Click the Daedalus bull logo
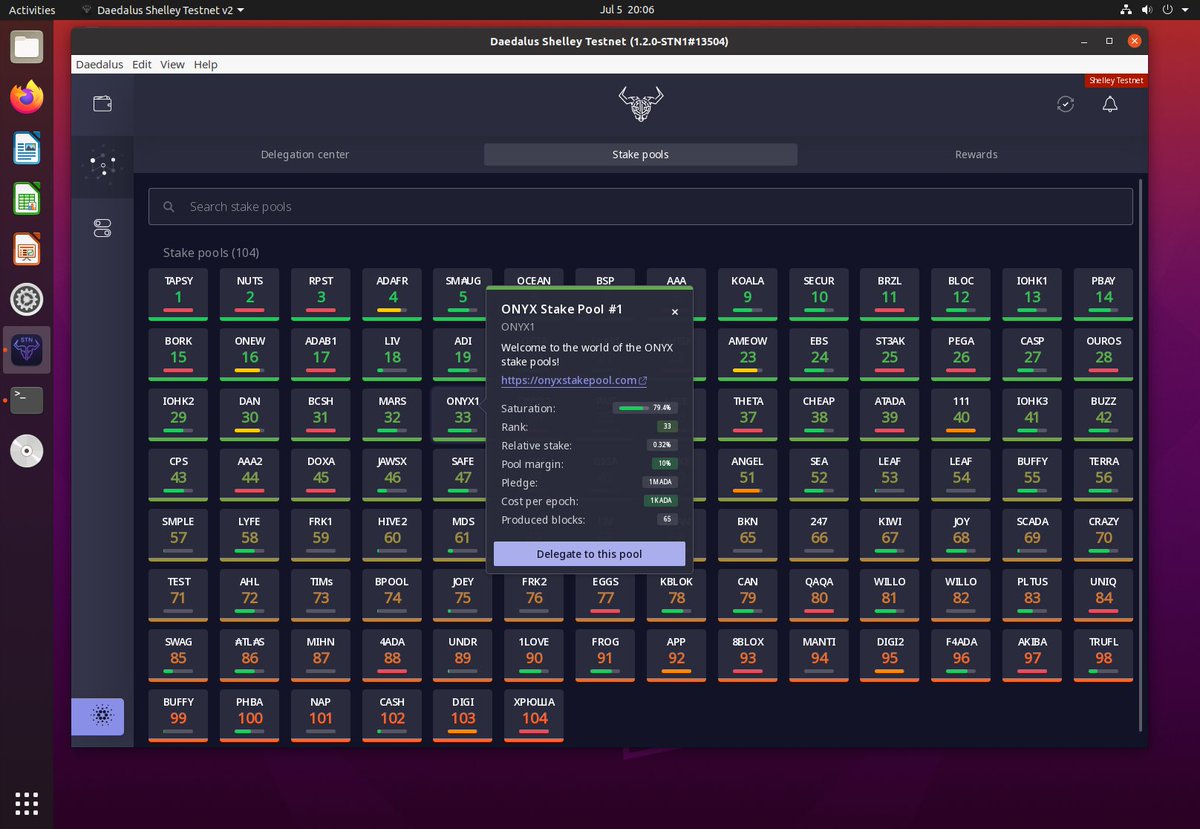1200x829 pixels. pos(640,103)
